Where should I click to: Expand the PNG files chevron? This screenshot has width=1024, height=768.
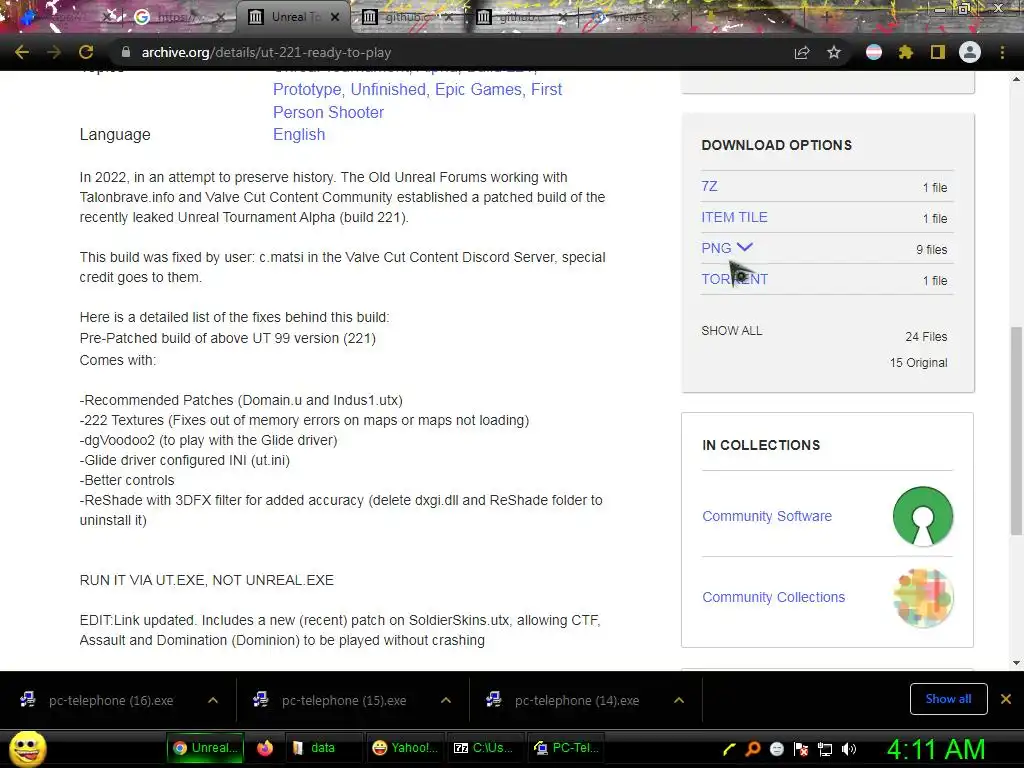tap(744, 247)
